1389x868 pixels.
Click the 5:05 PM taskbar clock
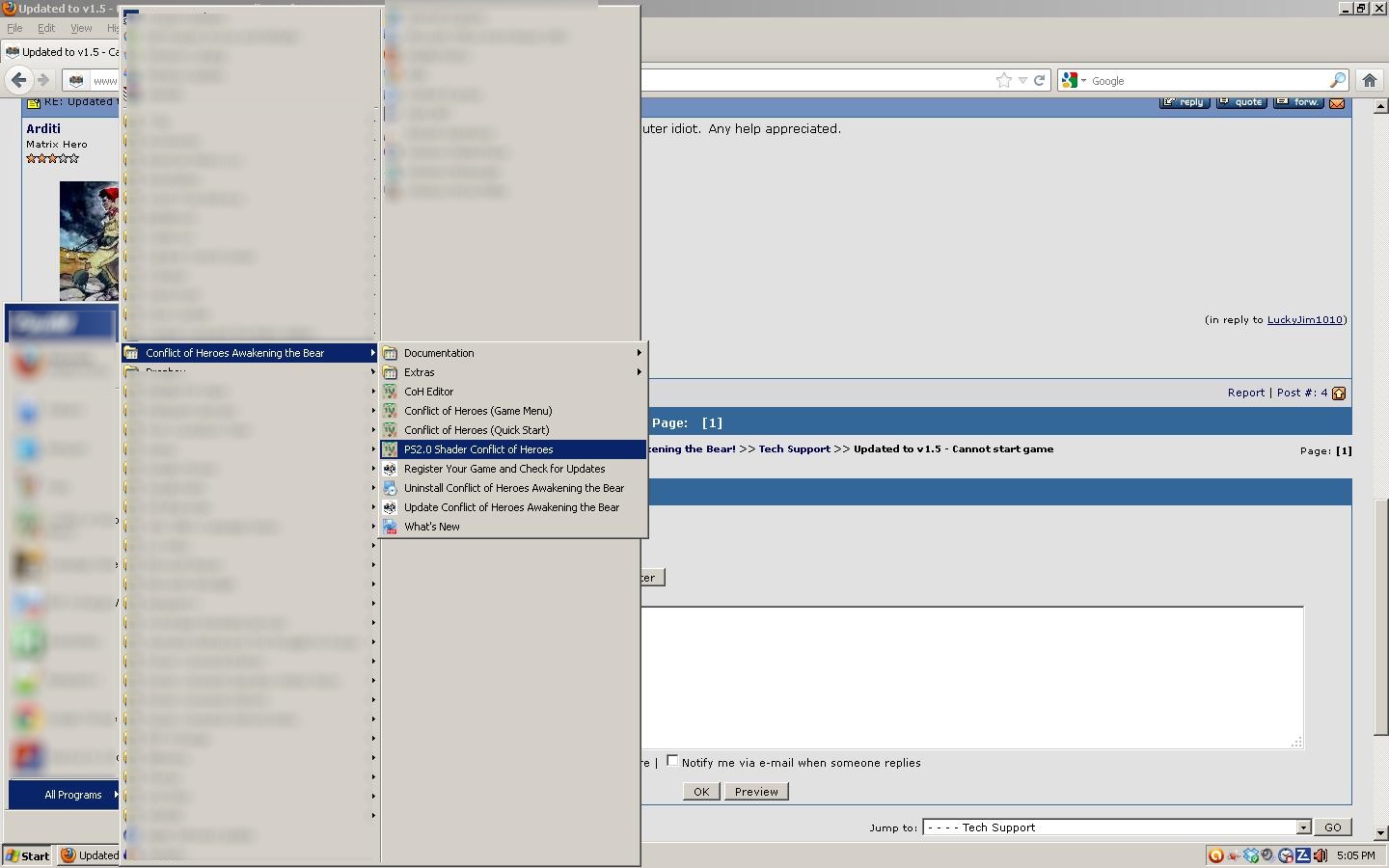[1356, 855]
